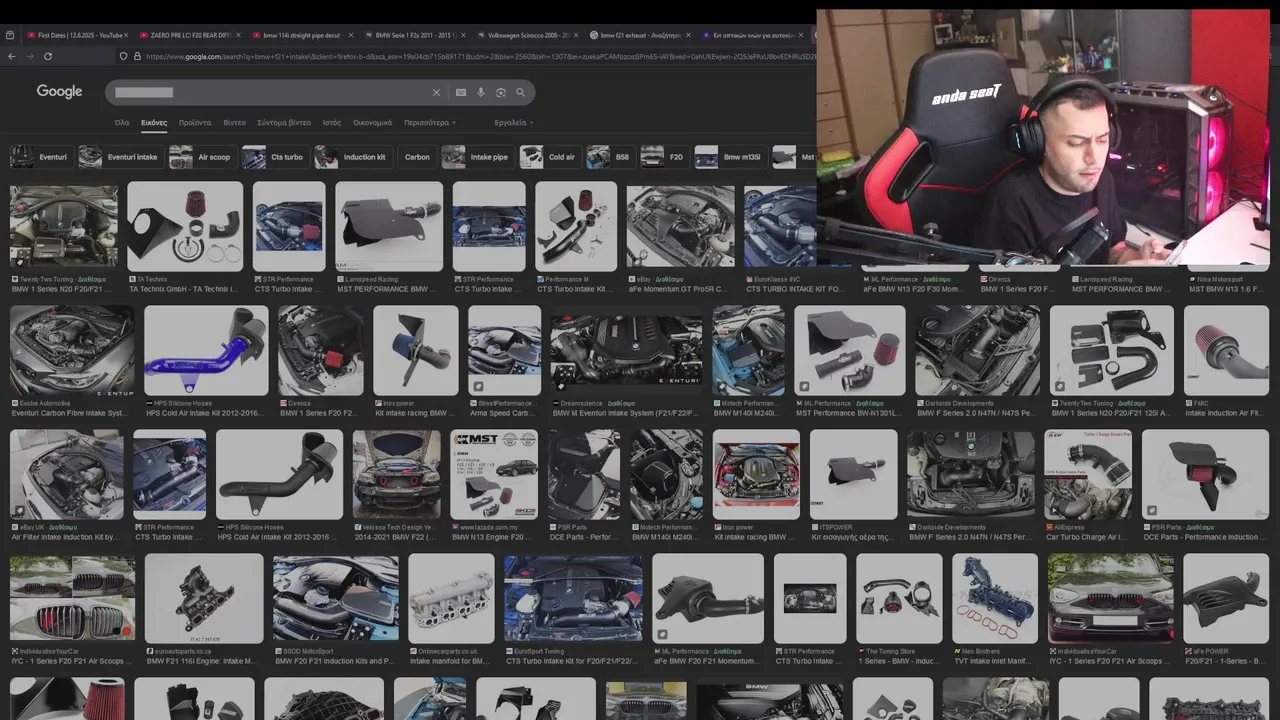Open the tracking protection shield icon

(123, 56)
